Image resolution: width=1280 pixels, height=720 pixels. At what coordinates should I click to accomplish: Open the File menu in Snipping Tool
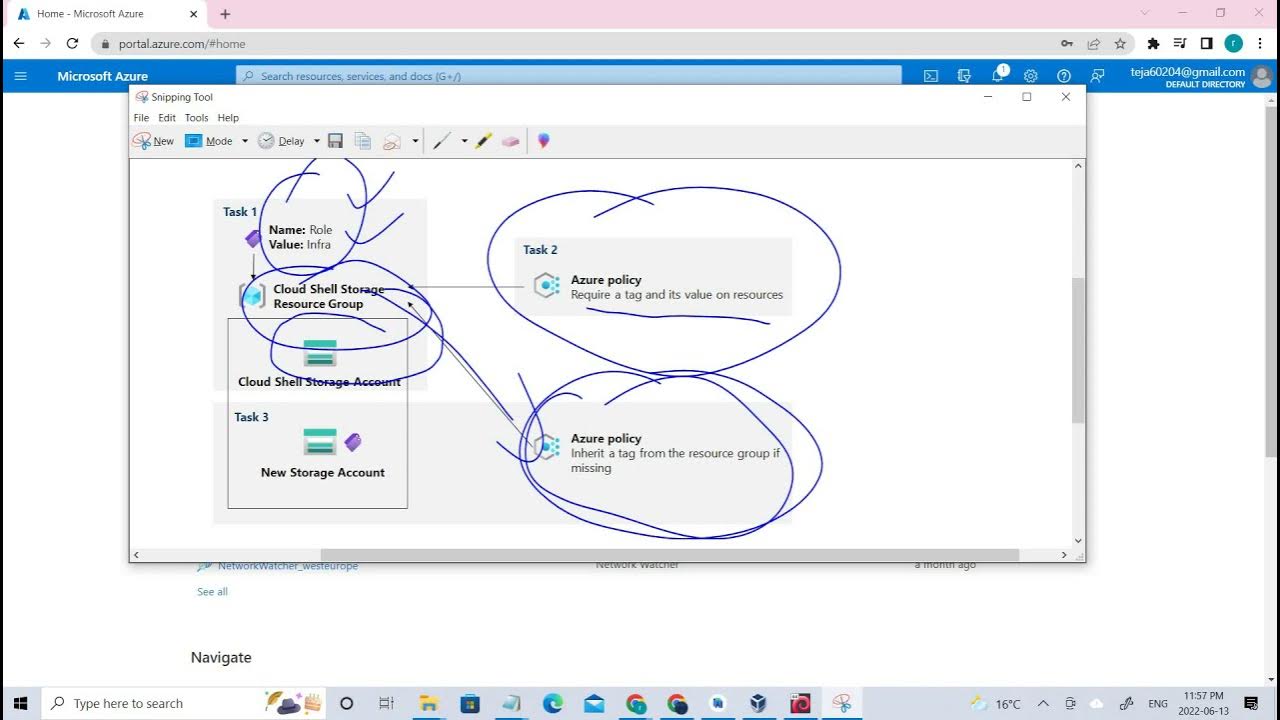[141, 118]
